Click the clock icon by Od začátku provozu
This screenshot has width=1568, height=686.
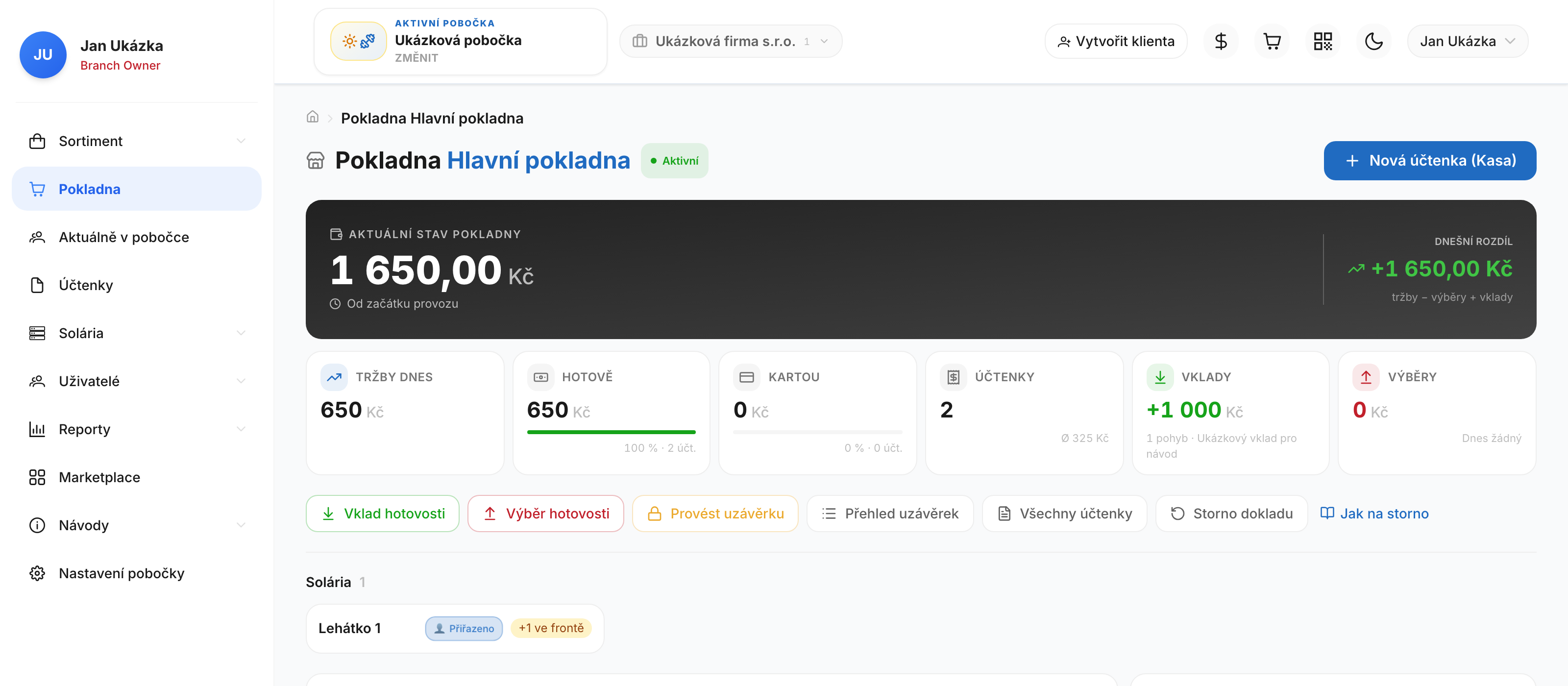click(335, 304)
